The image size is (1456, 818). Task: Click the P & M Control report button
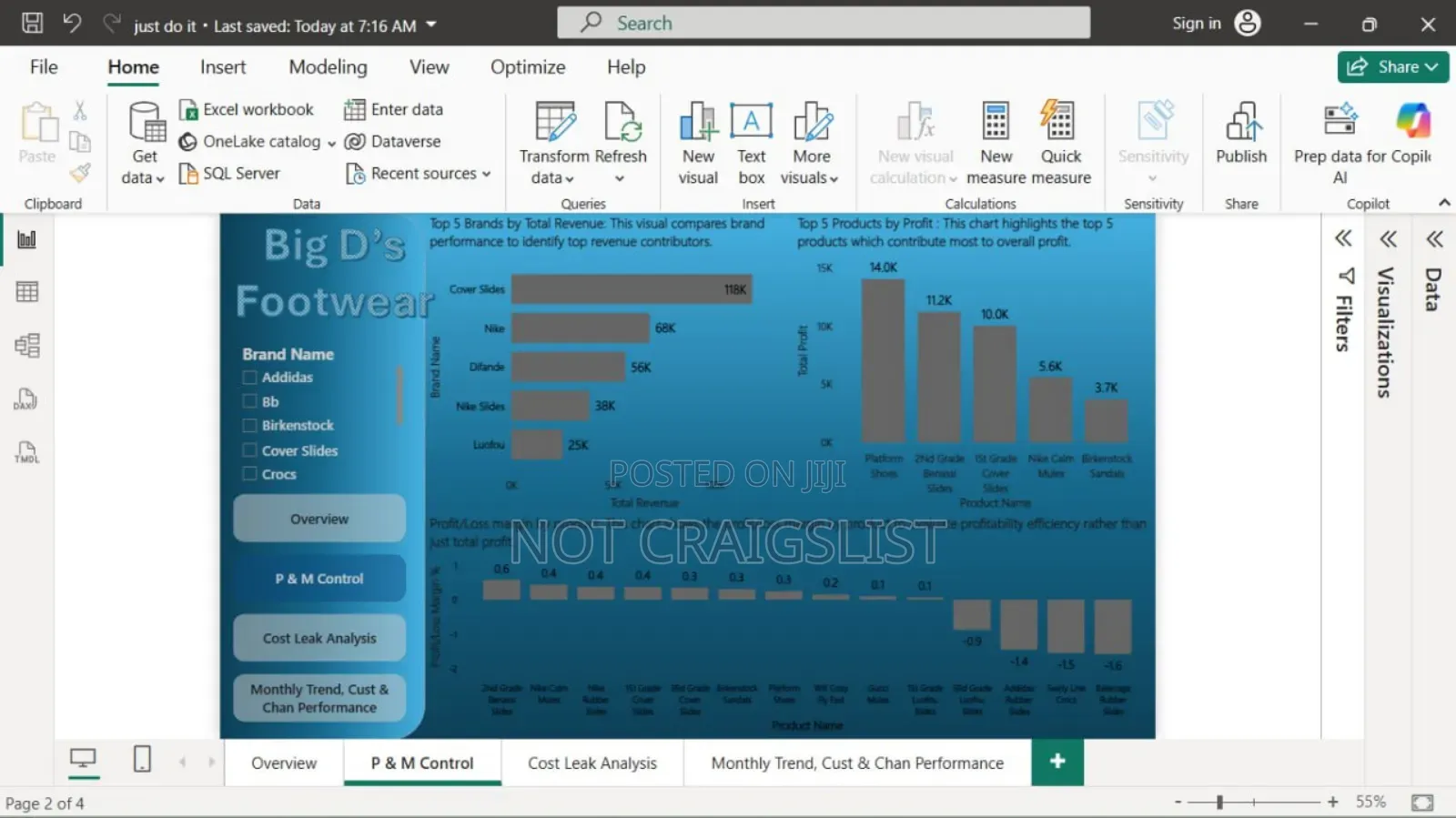pyautogui.click(x=319, y=579)
